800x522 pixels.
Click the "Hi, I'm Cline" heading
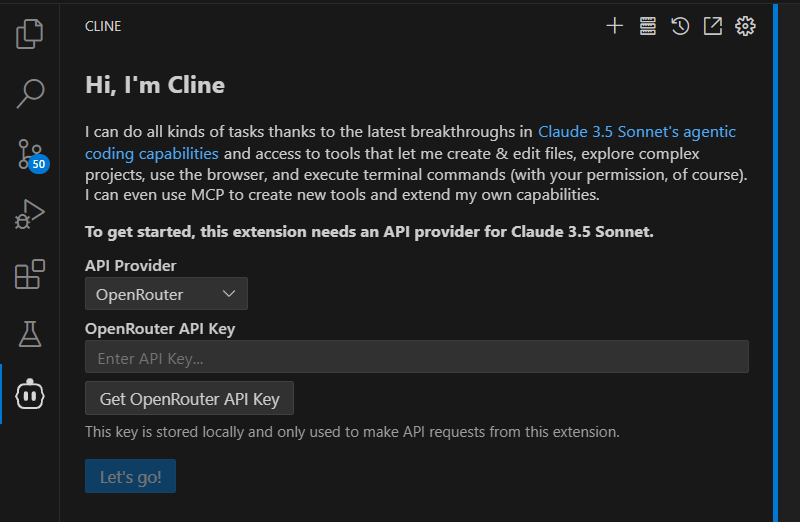[155, 85]
